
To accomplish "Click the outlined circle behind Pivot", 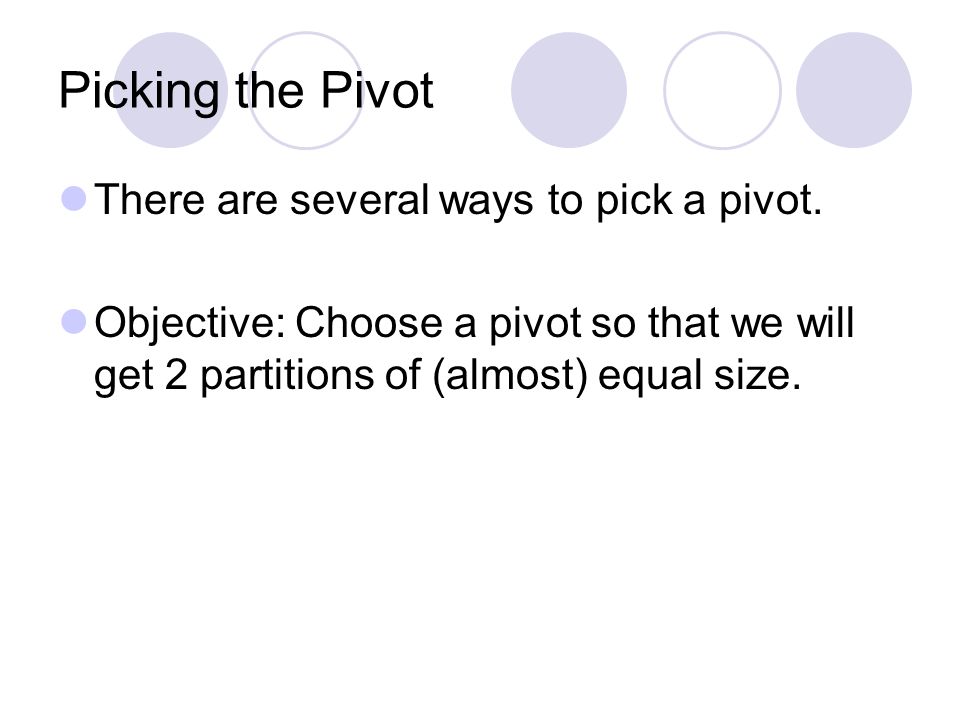I will [x=306, y=90].
